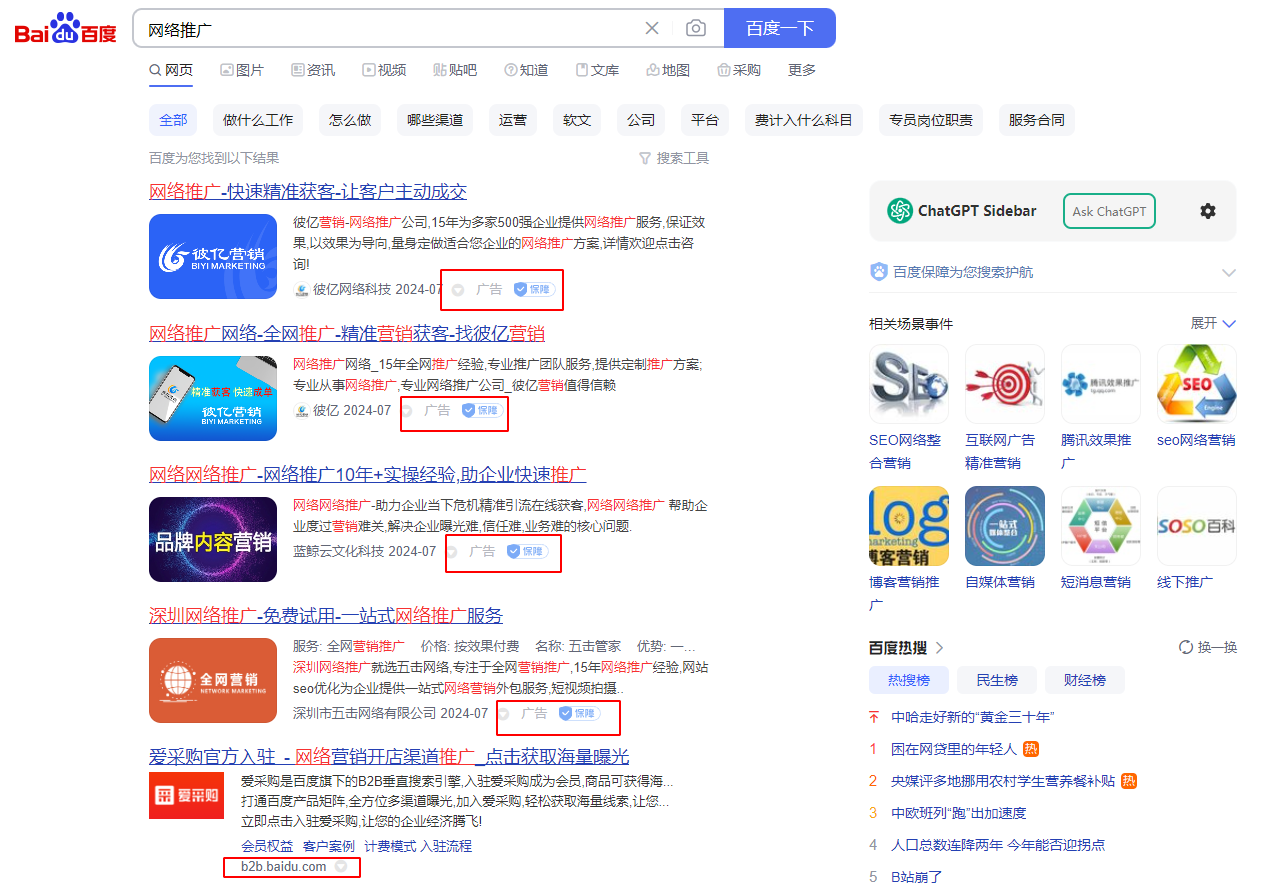This screenshot has width=1271, height=883.
Task: Open camera image search icon
Action: pyautogui.click(x=696, y=28)
